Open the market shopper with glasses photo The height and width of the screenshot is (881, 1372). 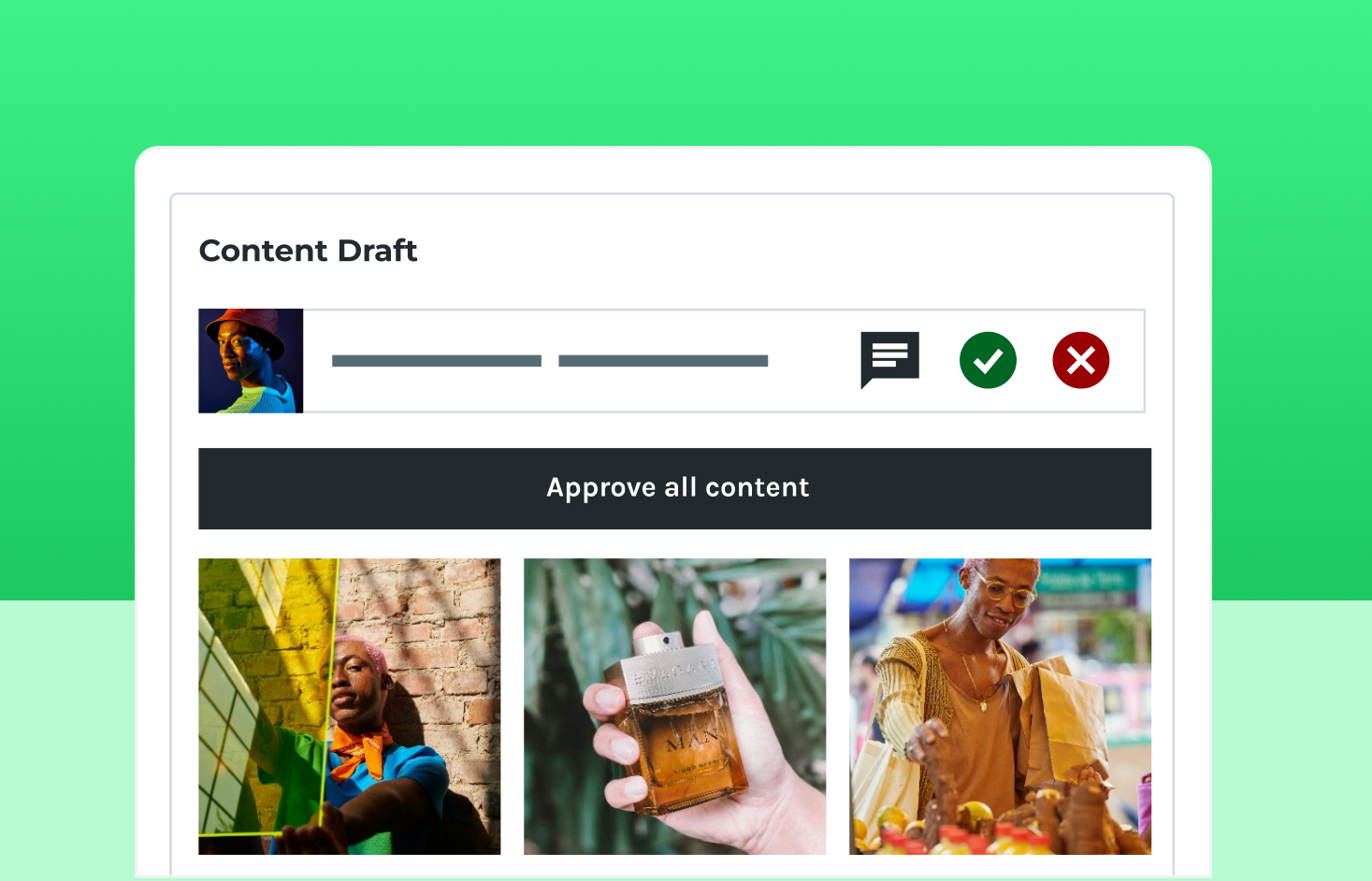click(1000, 706)
